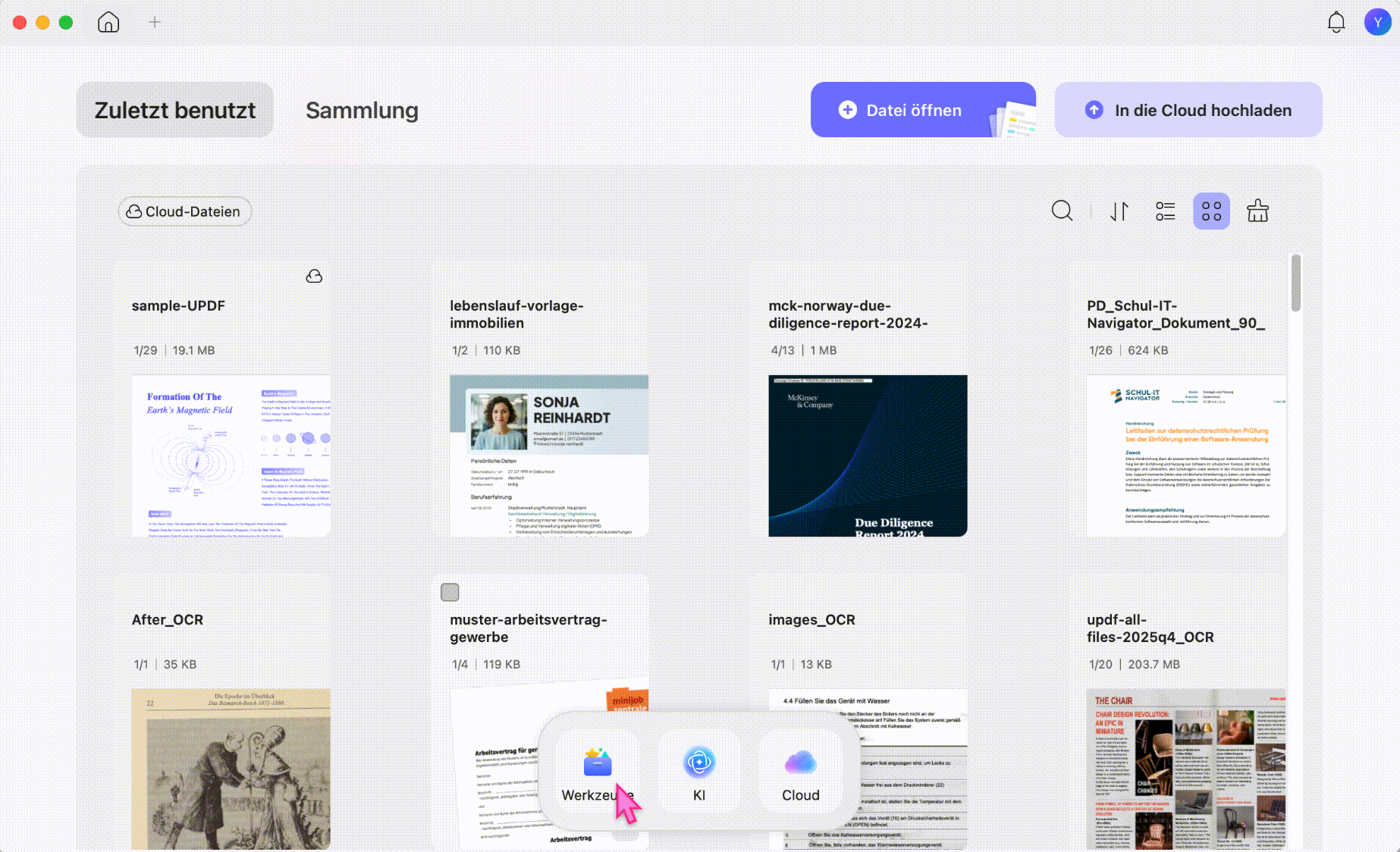Select the images_OCR file name
Image resolution: width=1400 pixels, height=852 pixels.
tap(811, 619)
